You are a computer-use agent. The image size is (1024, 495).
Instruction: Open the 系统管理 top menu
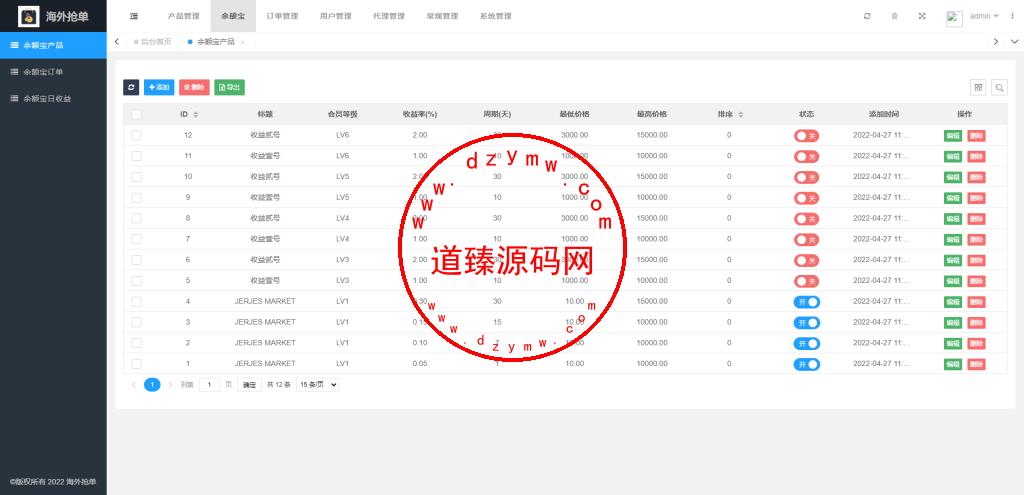click(495, 16)
